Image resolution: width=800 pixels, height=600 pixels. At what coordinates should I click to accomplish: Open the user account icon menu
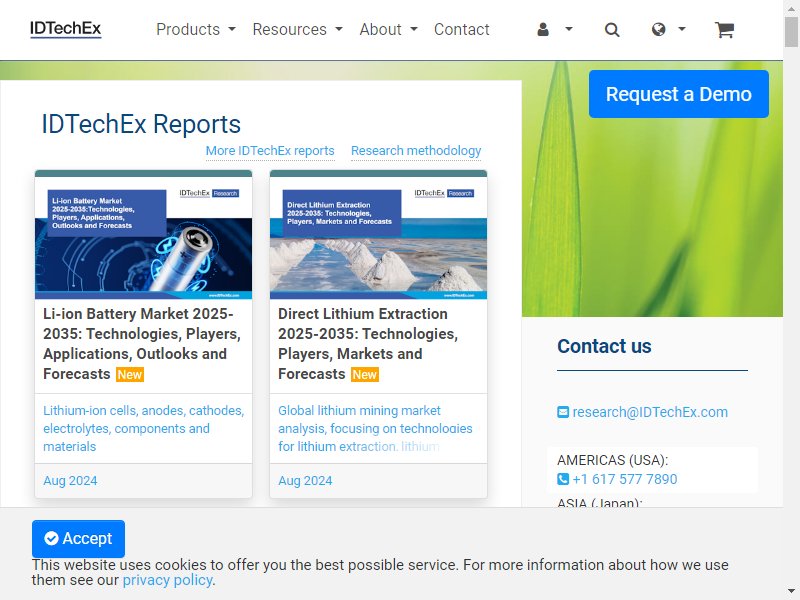554,30
